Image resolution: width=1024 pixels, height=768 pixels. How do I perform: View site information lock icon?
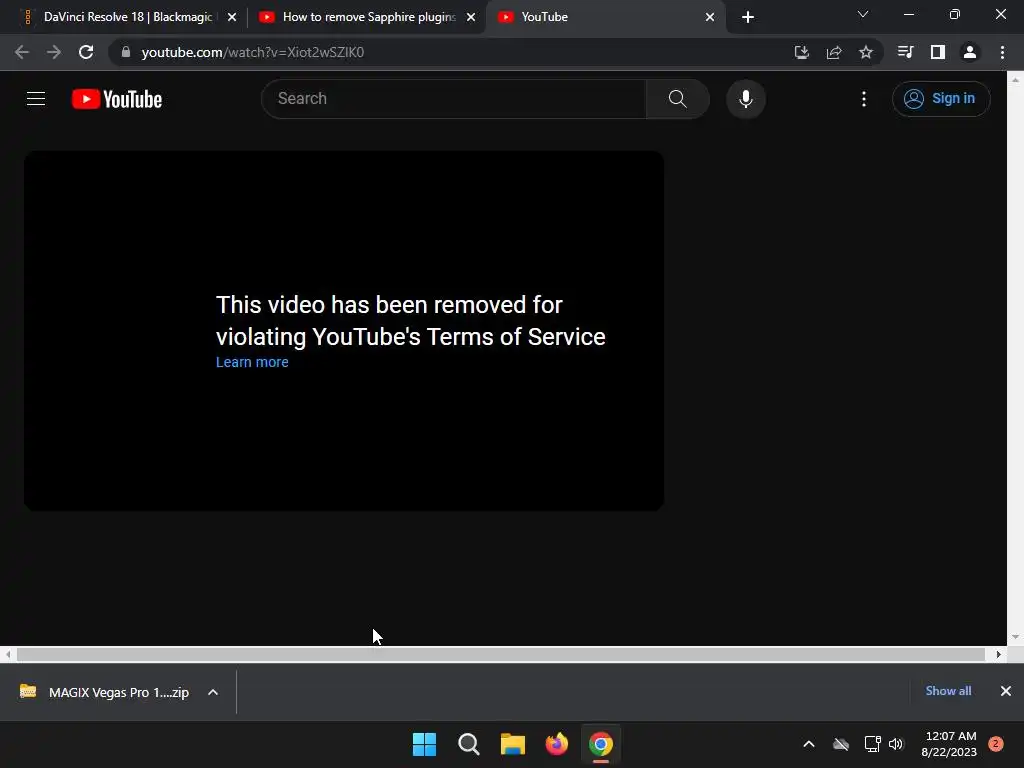126,52
